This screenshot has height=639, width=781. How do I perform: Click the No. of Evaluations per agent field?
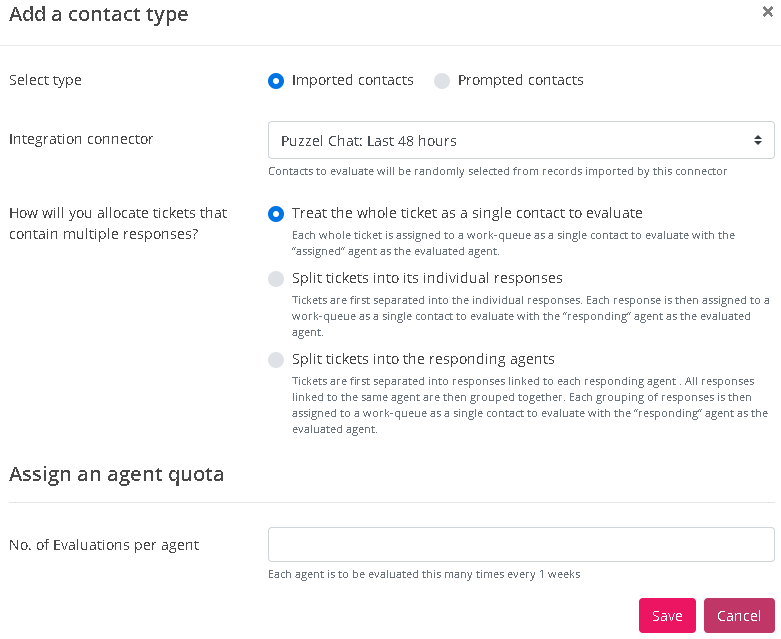click(521, 545)
